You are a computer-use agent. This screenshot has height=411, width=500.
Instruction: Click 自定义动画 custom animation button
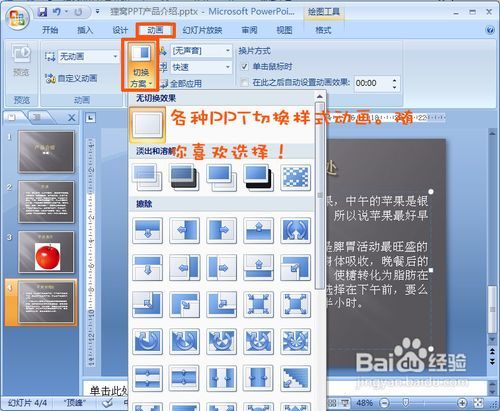click(71, 78)
